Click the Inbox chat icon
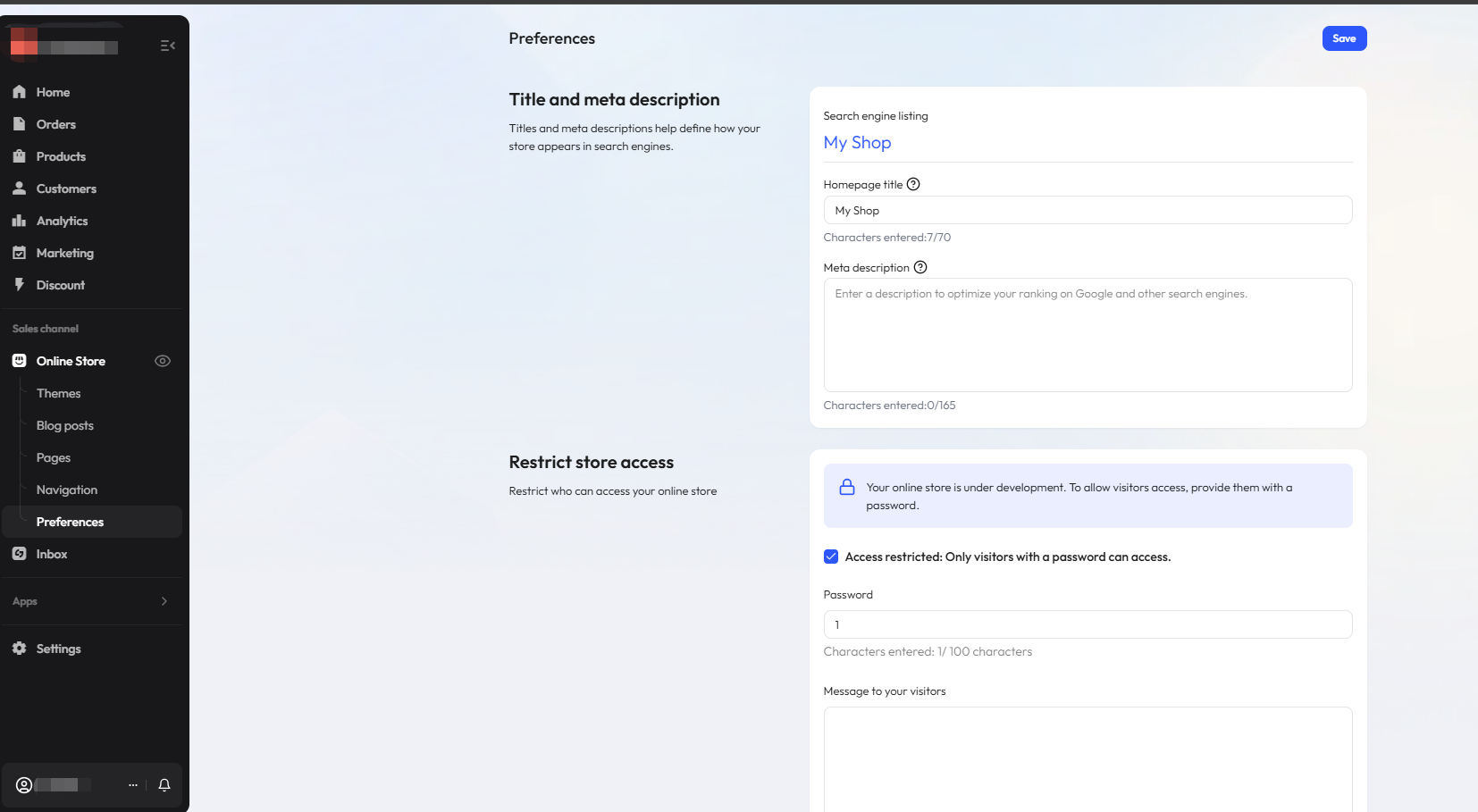Image resolution: width=1478 pixels, height=812 pixels. pos(19,554)
